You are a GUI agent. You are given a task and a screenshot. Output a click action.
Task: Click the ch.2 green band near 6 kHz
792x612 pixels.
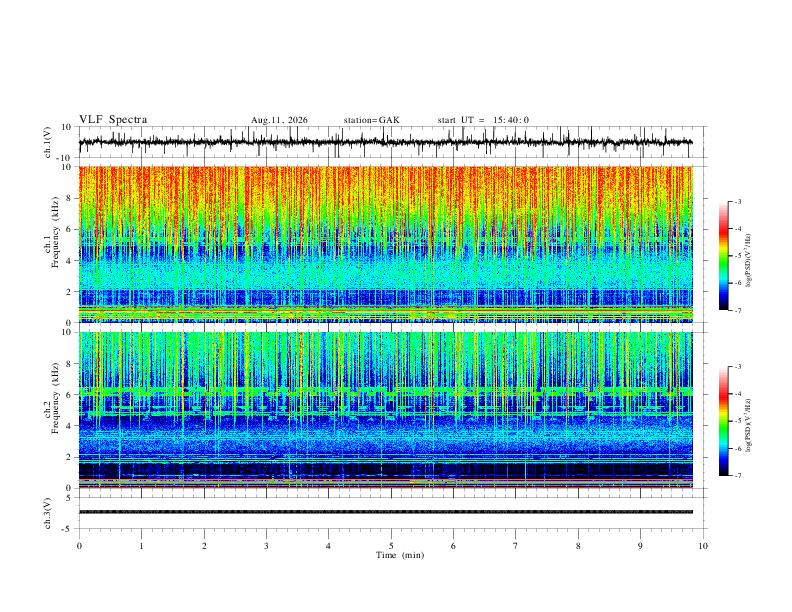coord(385,391)
